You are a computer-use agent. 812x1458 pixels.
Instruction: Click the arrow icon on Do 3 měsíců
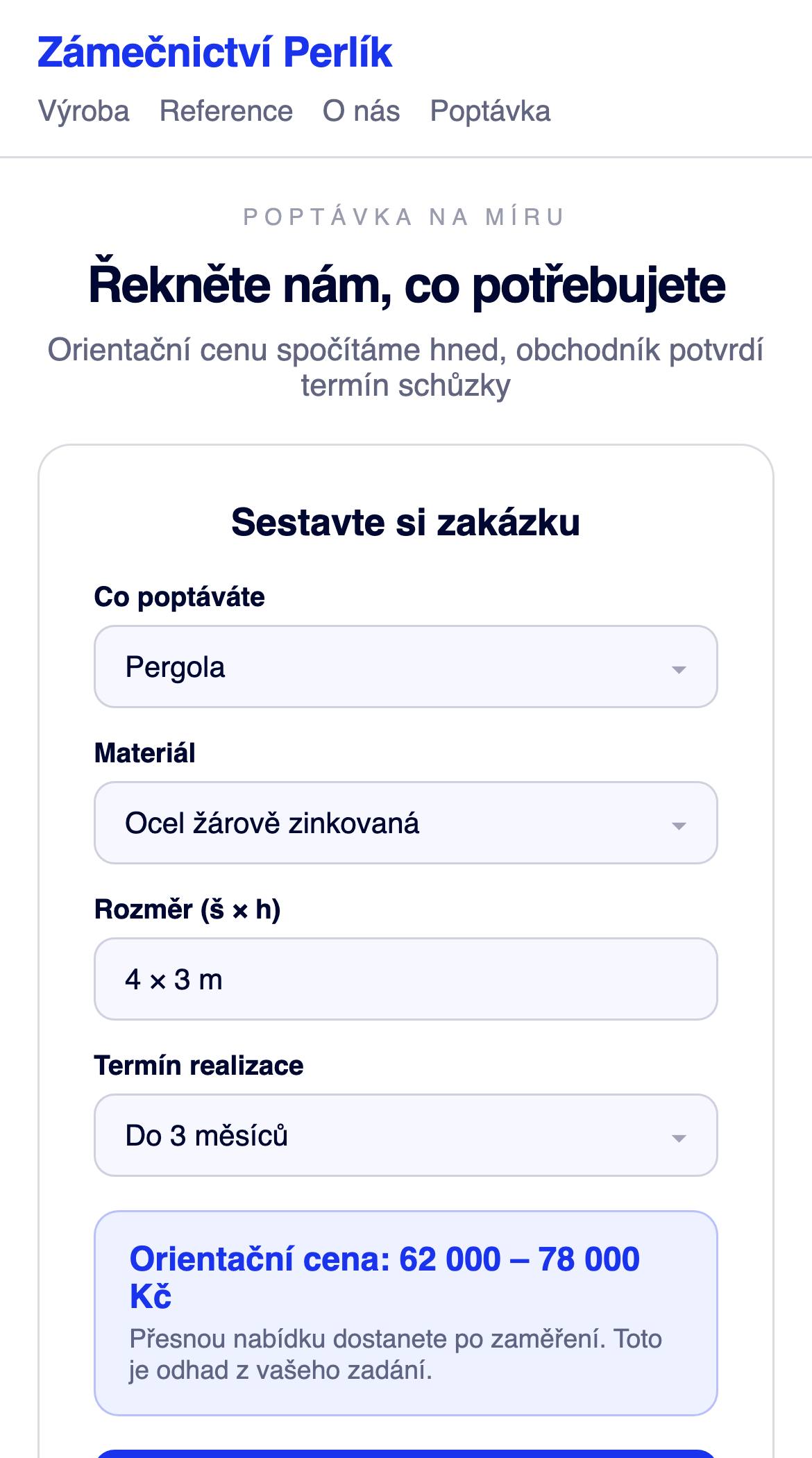[679, 1138]
